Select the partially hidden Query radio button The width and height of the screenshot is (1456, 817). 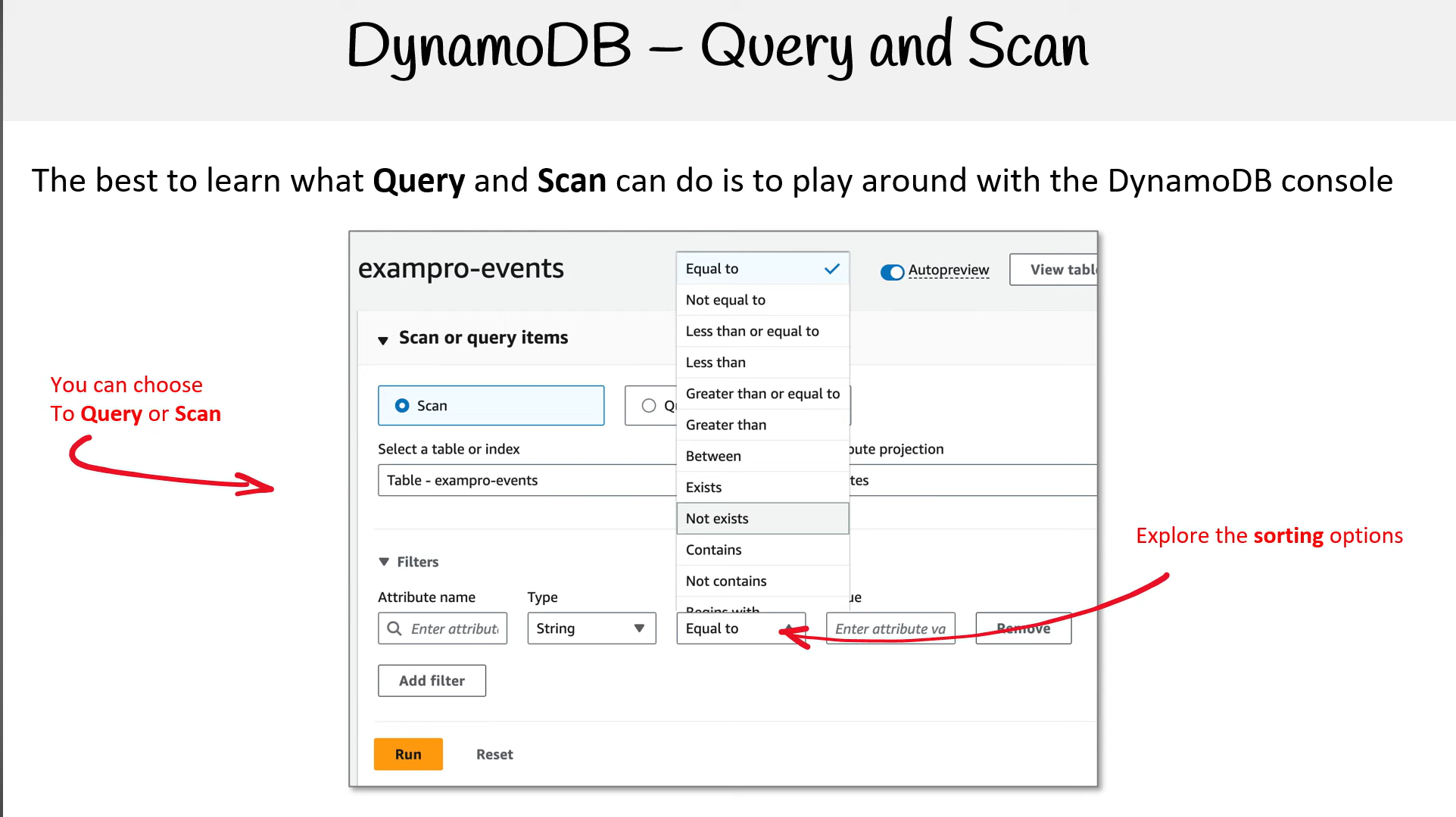pos(649,406)
